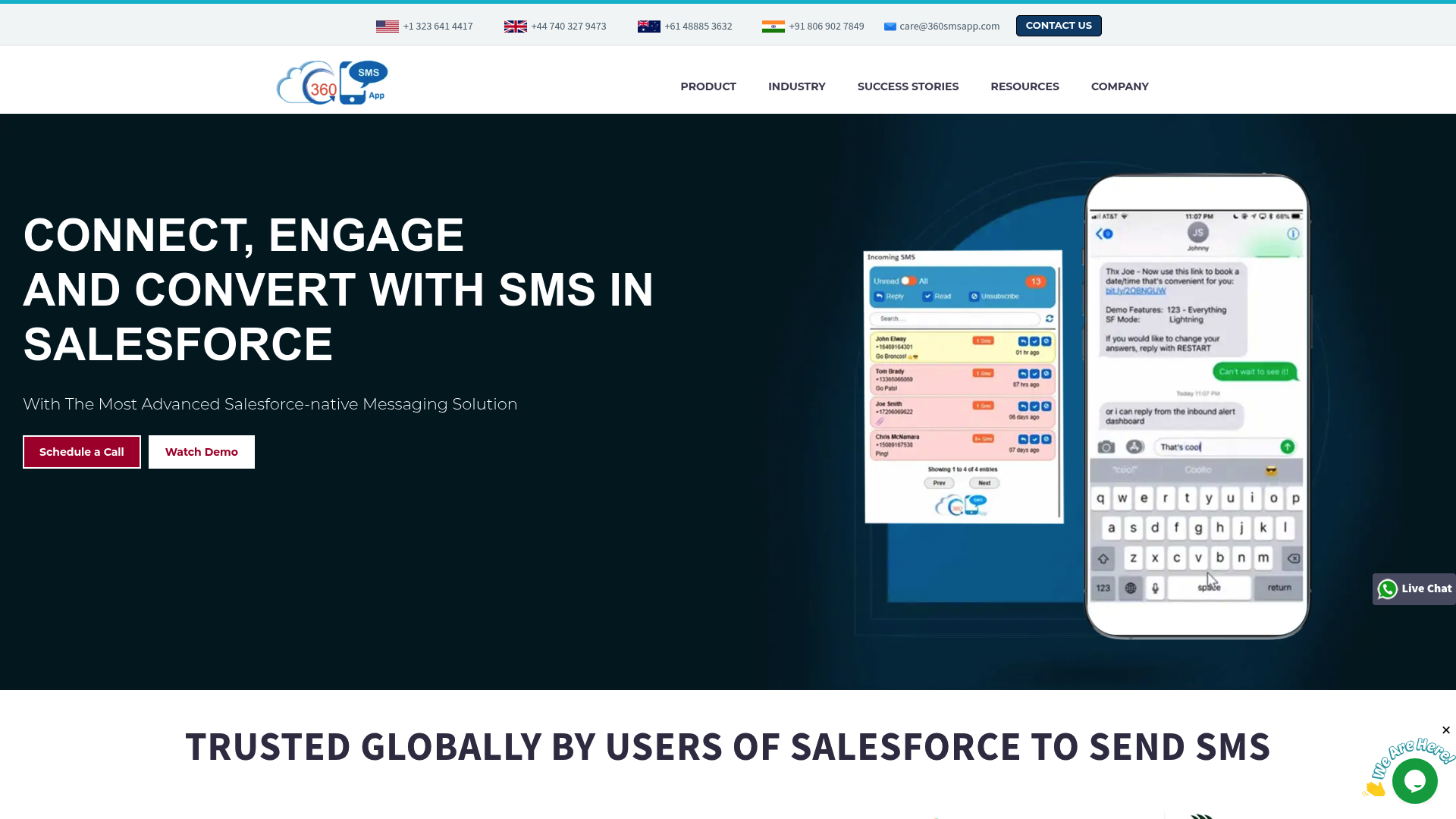1456x819 pixels.
Task: Open the PRODUCT menu
Action: (708, 86)
